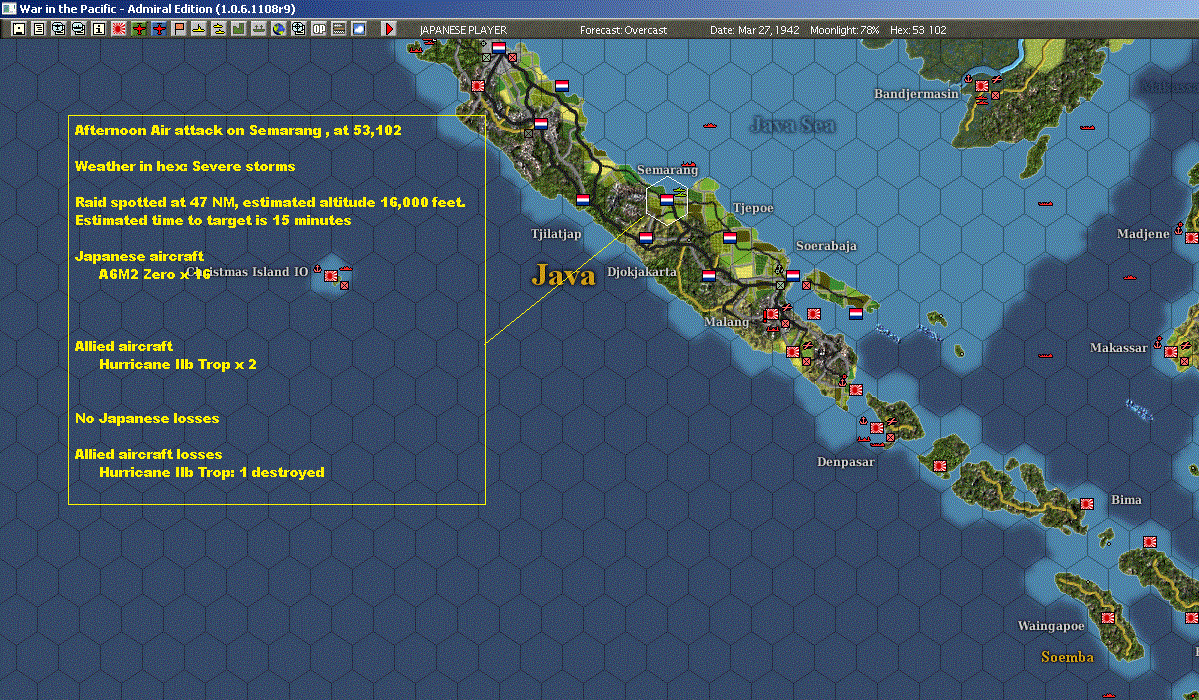Click the orange flag toolbar icon
The image size is (1199, 700).
179,29
